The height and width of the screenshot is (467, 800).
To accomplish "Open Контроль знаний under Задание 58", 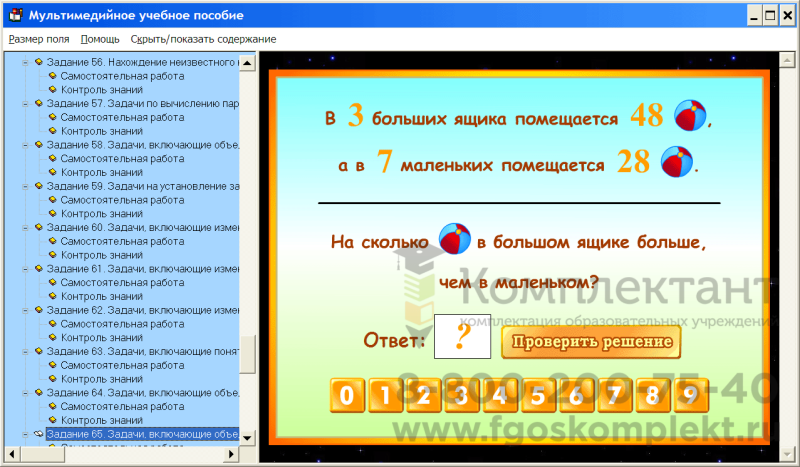I will 102,173.
